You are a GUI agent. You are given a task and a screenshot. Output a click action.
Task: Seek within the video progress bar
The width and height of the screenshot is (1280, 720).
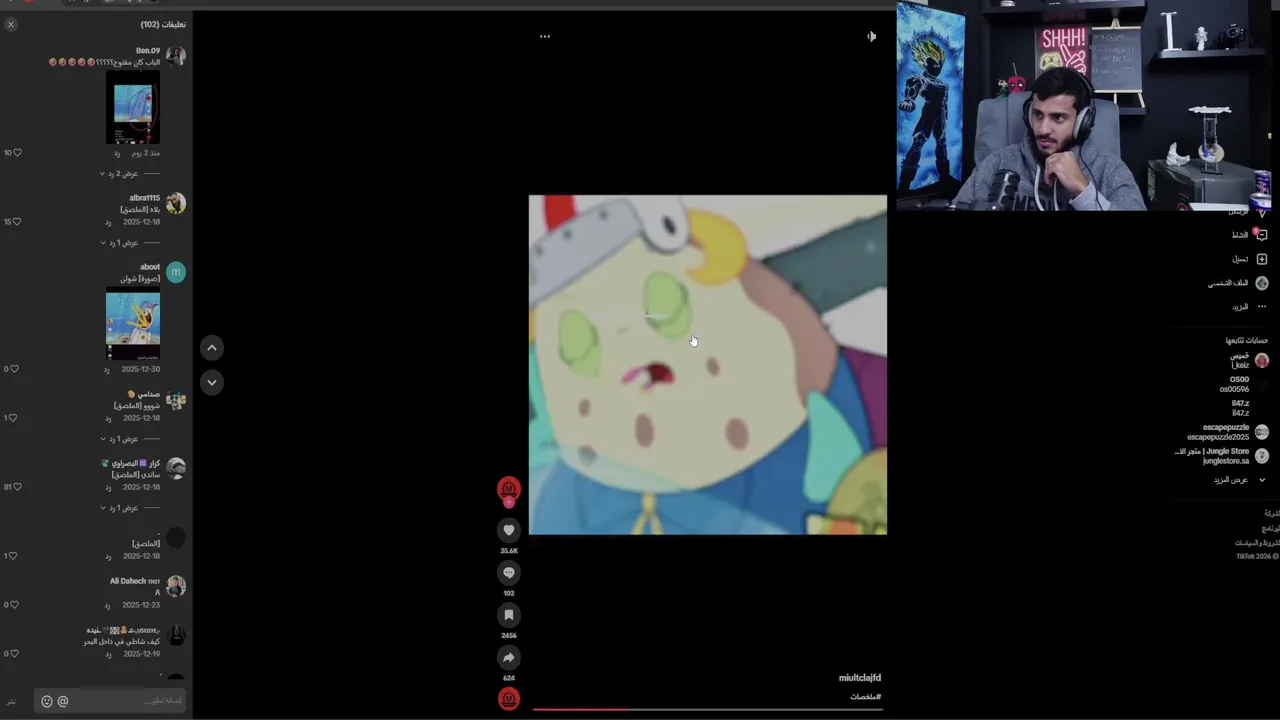(x=708, y=709)
